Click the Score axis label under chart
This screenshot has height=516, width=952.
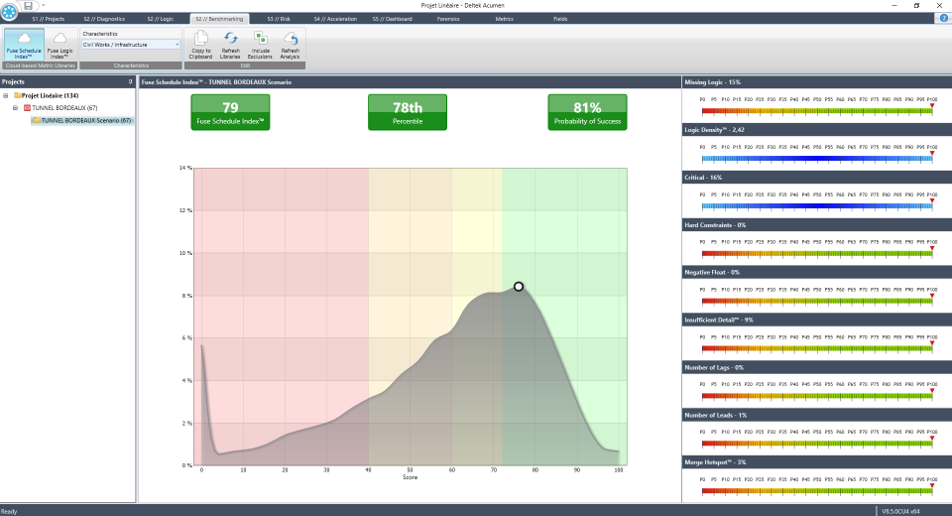pyautogui.click(x=410, y=477)
